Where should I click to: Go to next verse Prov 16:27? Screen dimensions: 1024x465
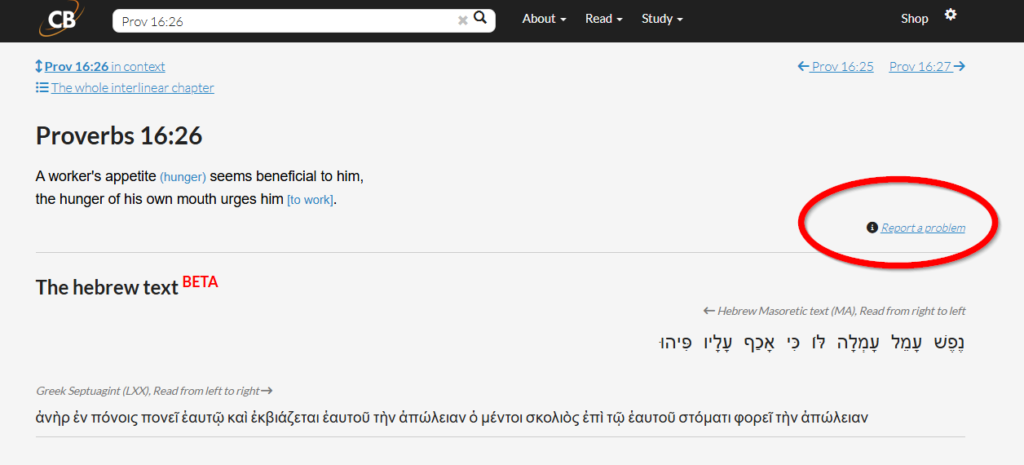point(921,67)
